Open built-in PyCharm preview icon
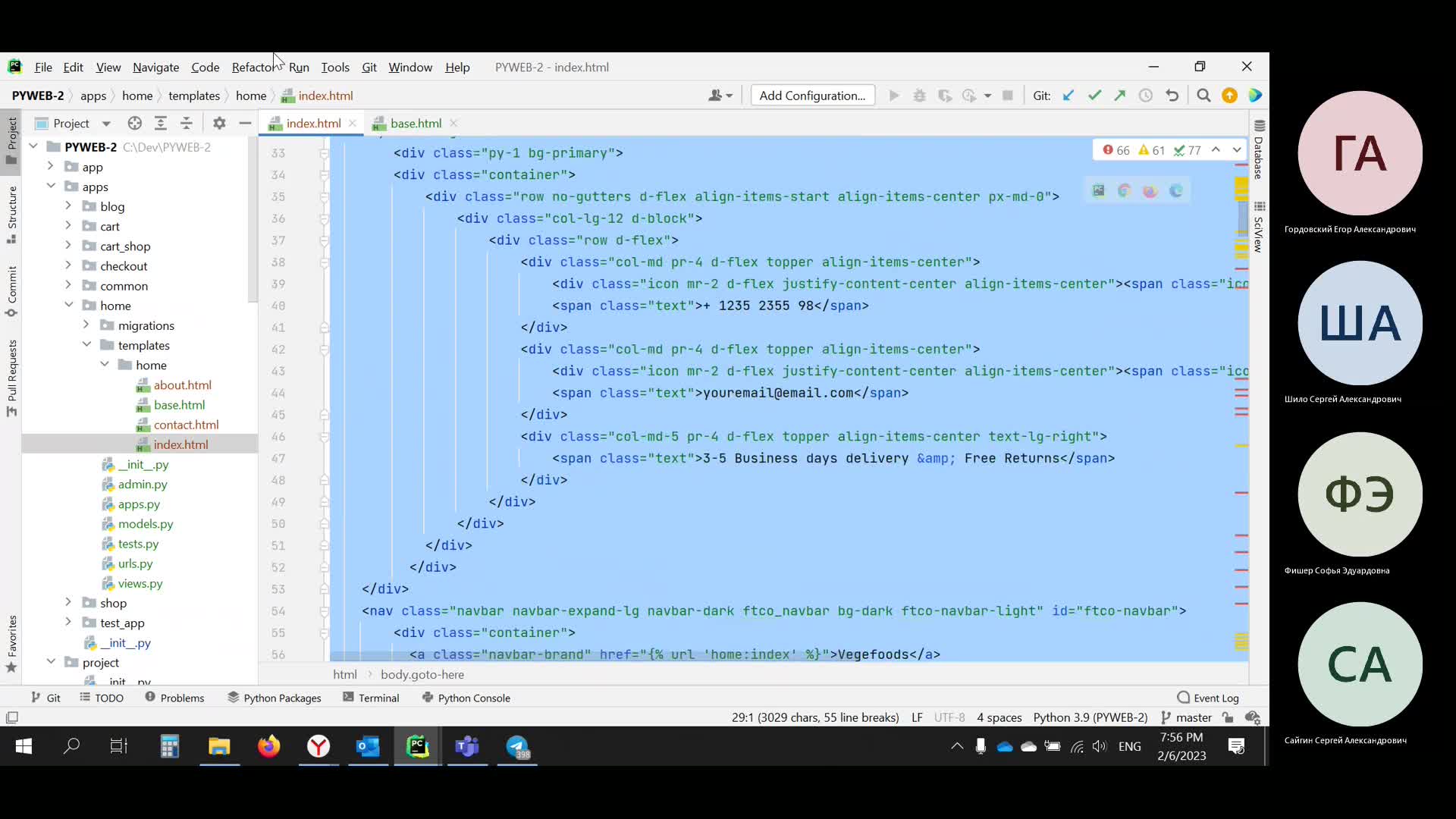 tap(1099, 191)
